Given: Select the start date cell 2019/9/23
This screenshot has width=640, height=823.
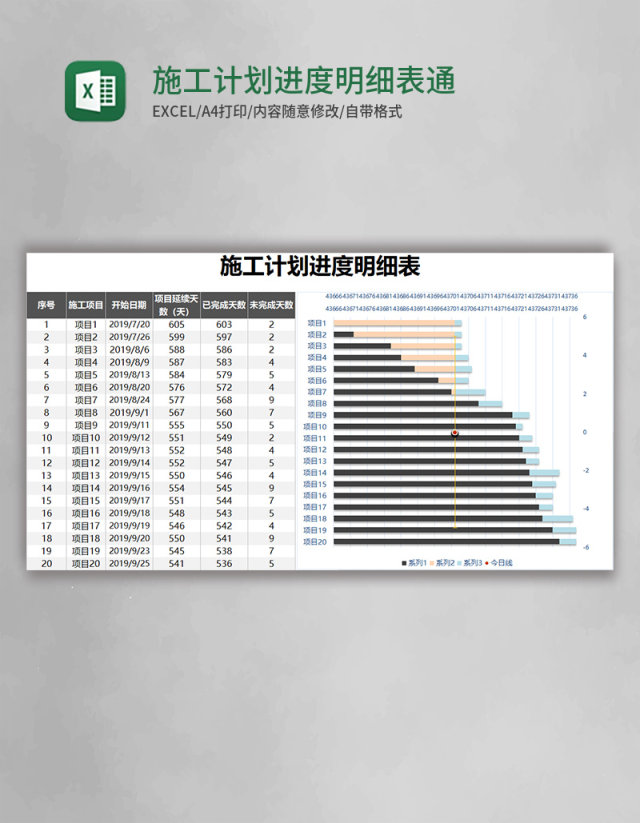Looking at the screenshot, I should coord(129,551).
